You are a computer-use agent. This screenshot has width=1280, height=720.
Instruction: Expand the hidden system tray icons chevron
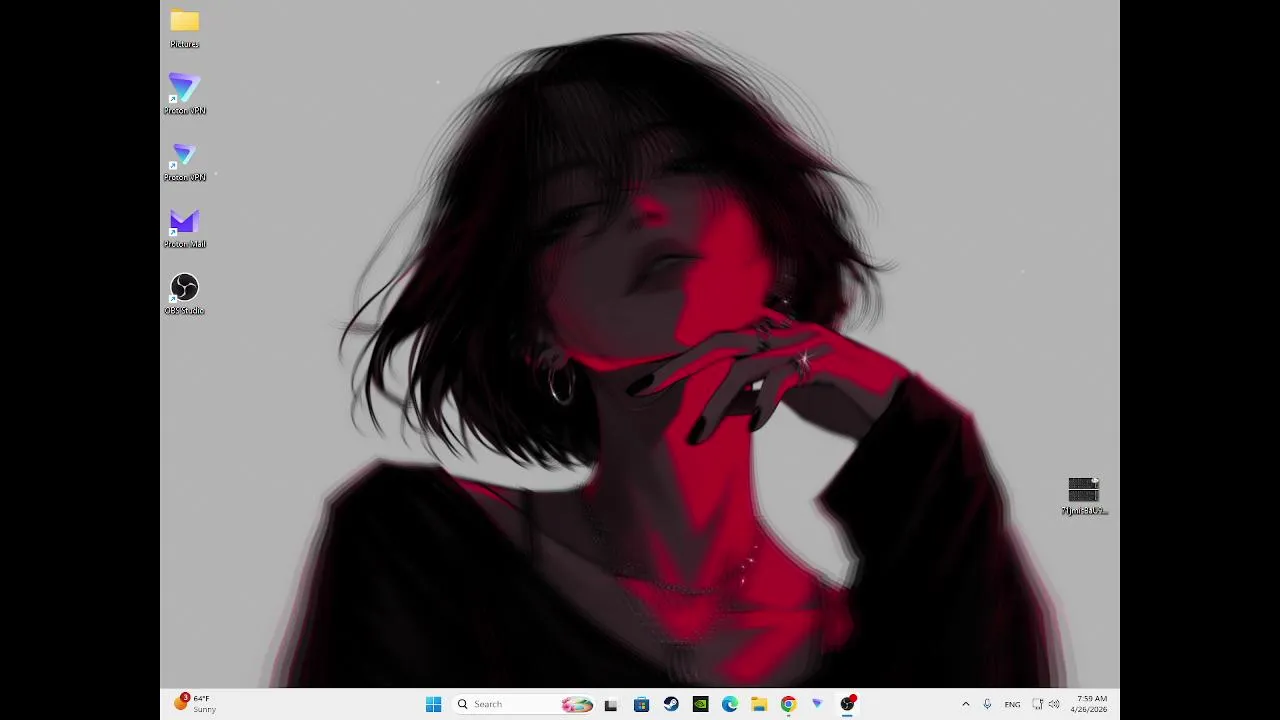(x=965, y=704)
